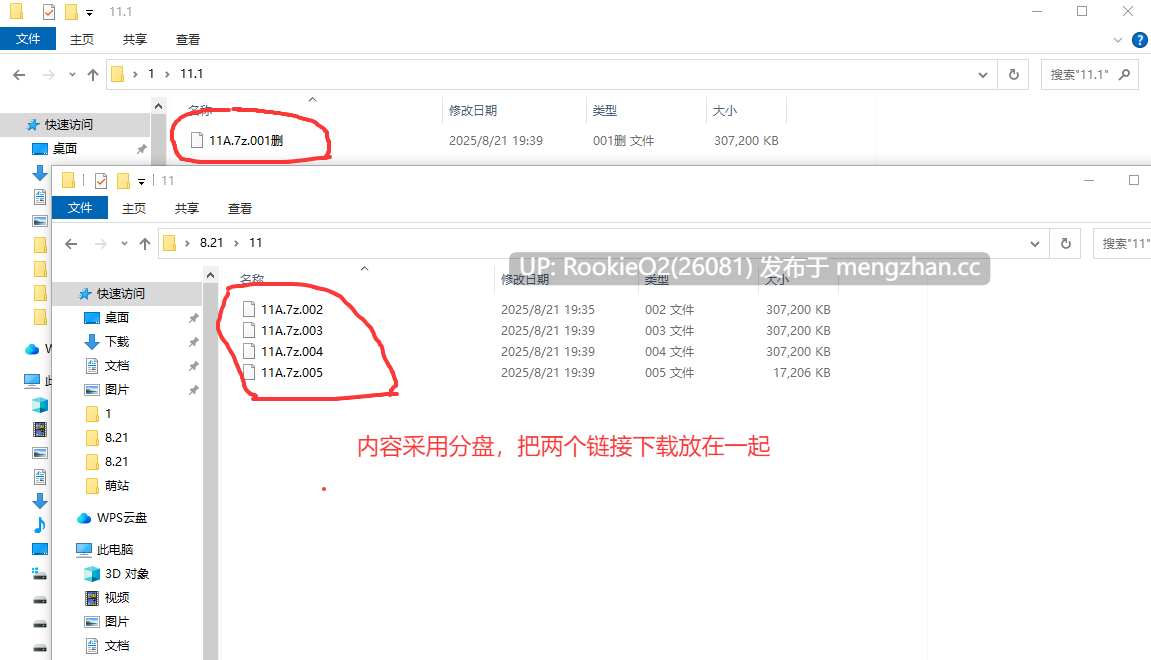Open the 共享 tab in the 11.1 window
This screenshot has height=660, width=1151.
[134, 40]
